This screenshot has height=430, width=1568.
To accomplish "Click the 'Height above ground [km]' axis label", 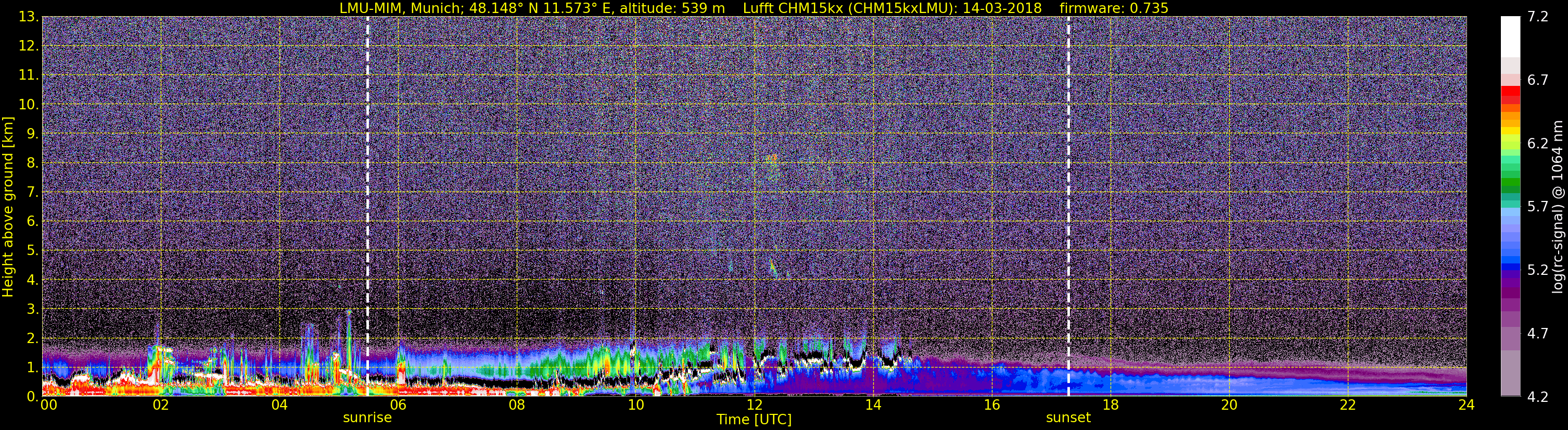I will (8, 207).
